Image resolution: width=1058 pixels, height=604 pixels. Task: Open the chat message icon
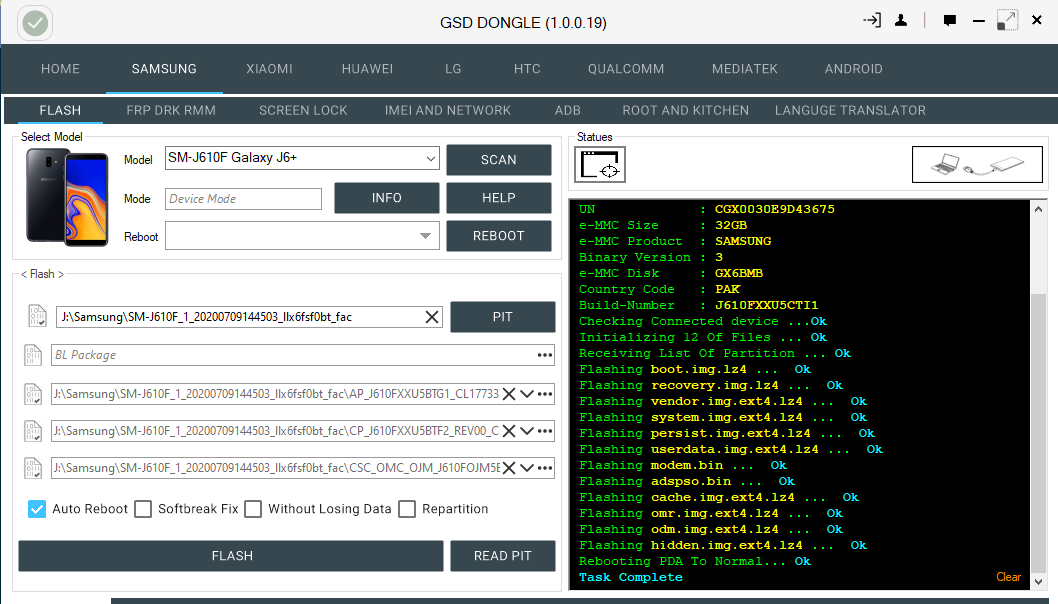[949, 21]
